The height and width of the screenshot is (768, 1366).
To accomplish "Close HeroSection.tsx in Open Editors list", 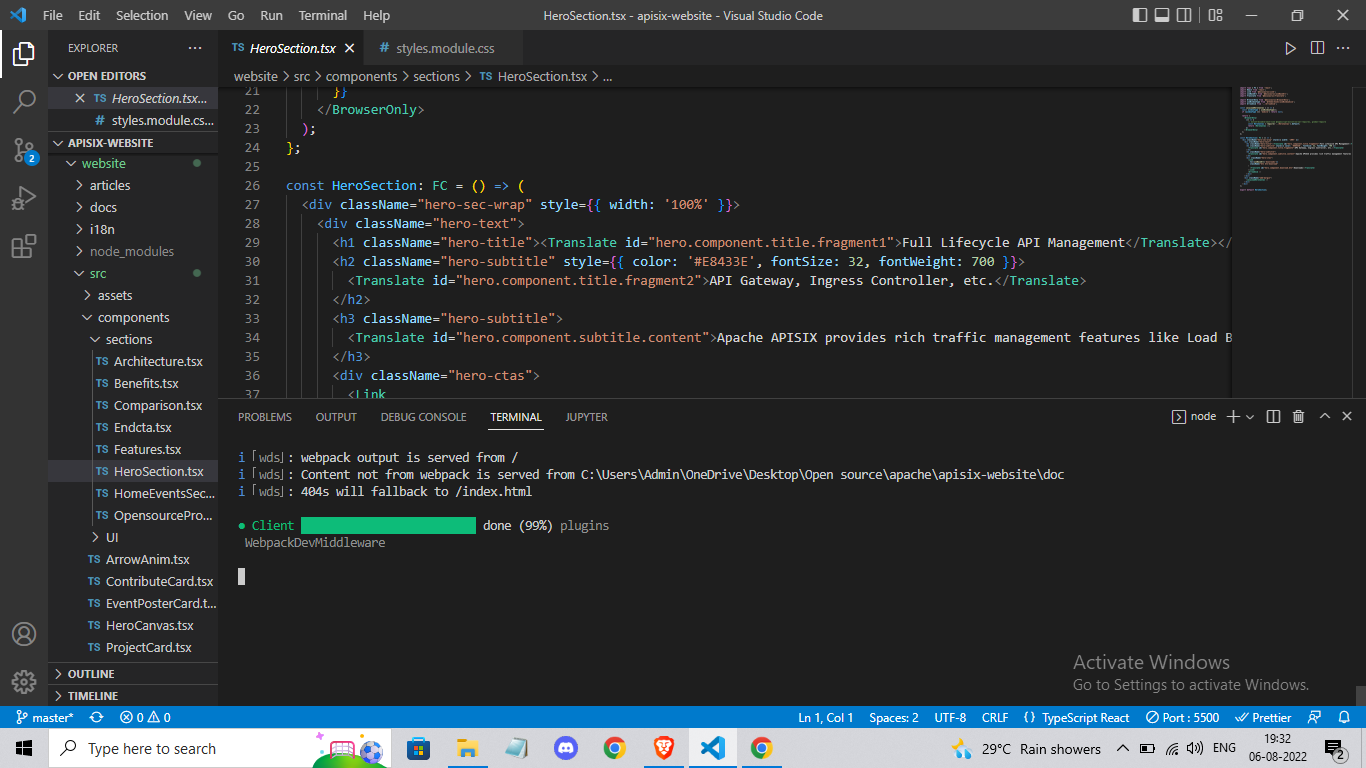I will point(80,98).
